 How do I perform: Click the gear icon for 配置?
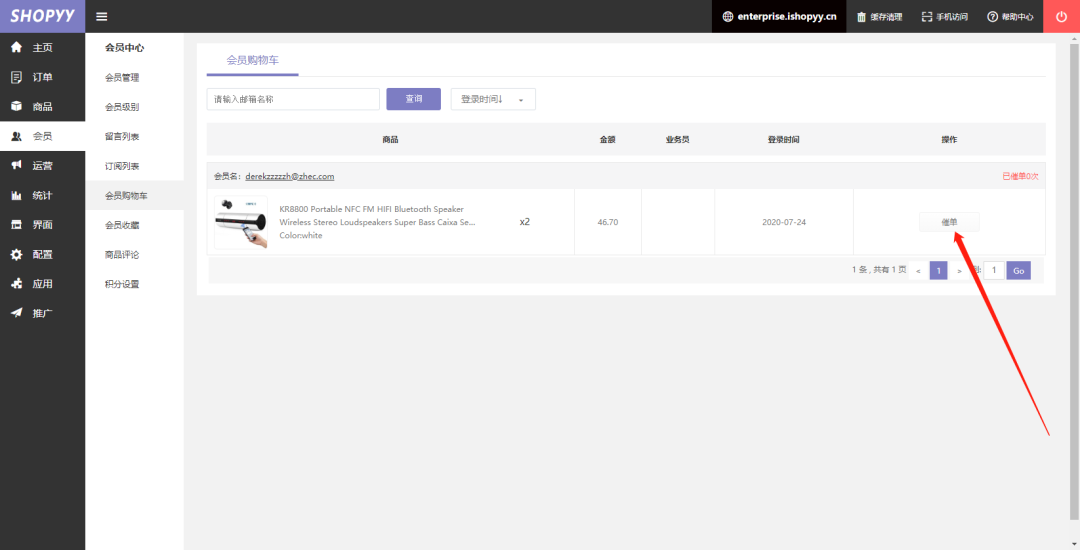coord(17,255)
